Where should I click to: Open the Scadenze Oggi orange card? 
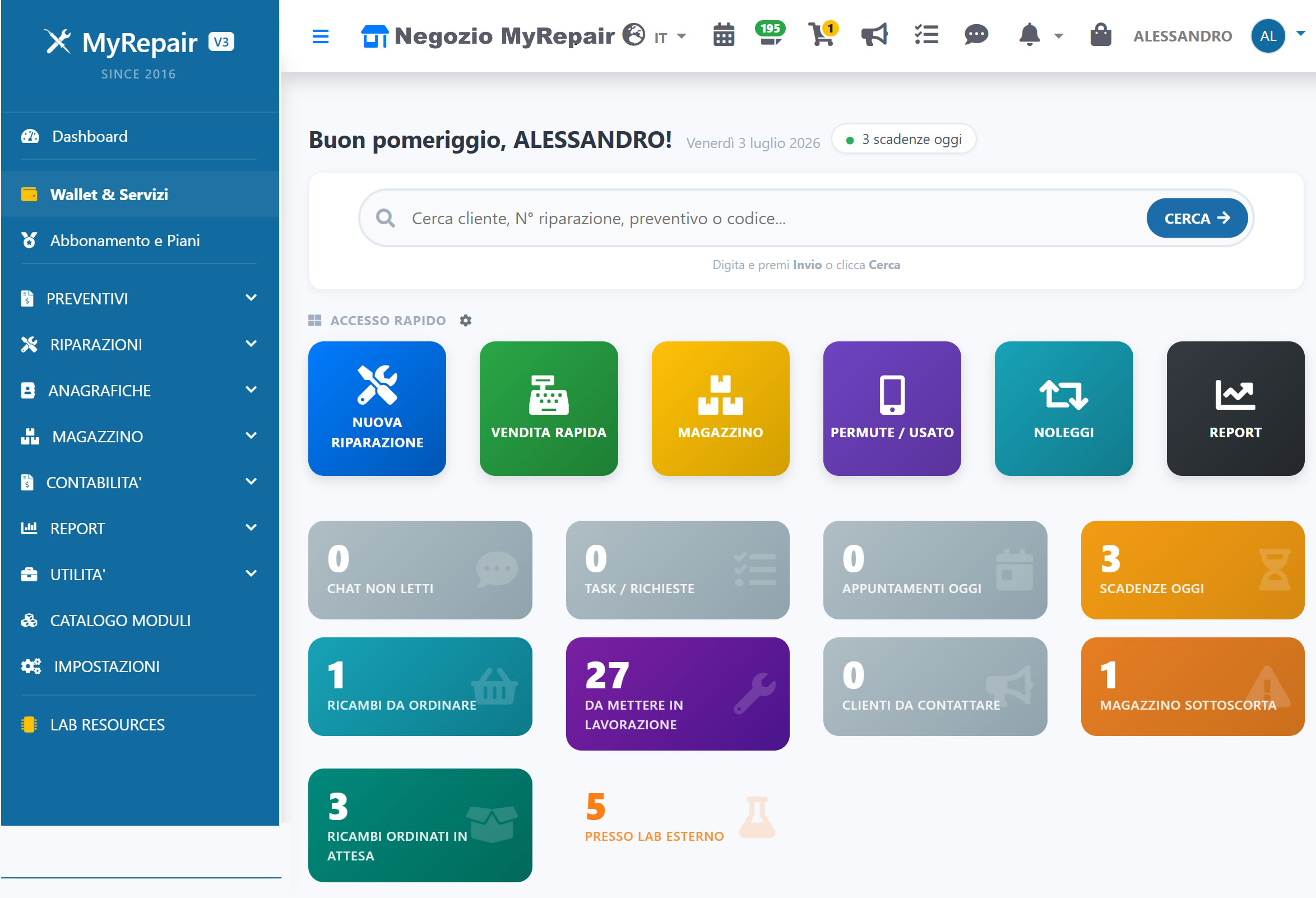(x=1193, y=570)
